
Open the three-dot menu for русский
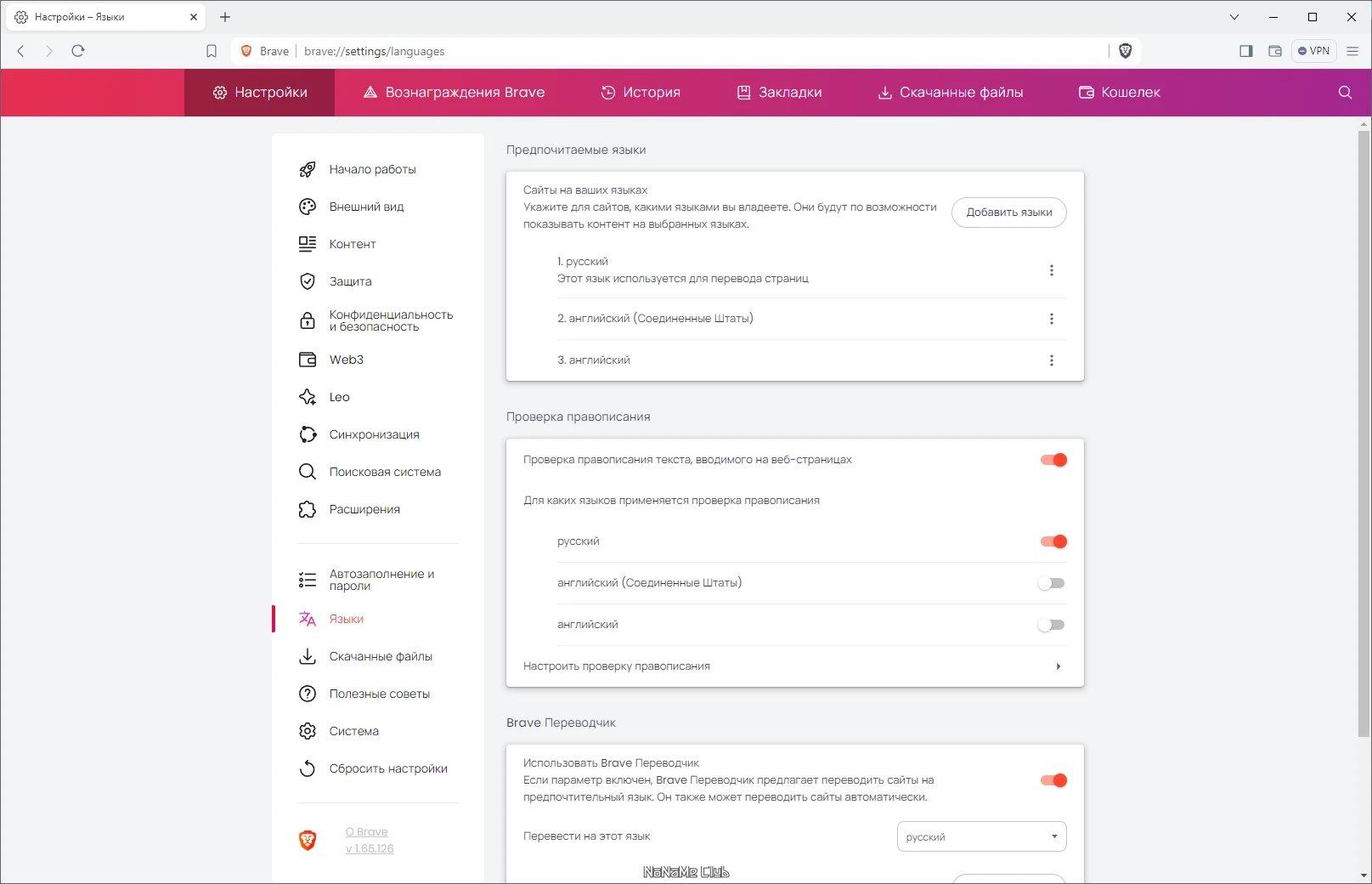[1052, 270]
